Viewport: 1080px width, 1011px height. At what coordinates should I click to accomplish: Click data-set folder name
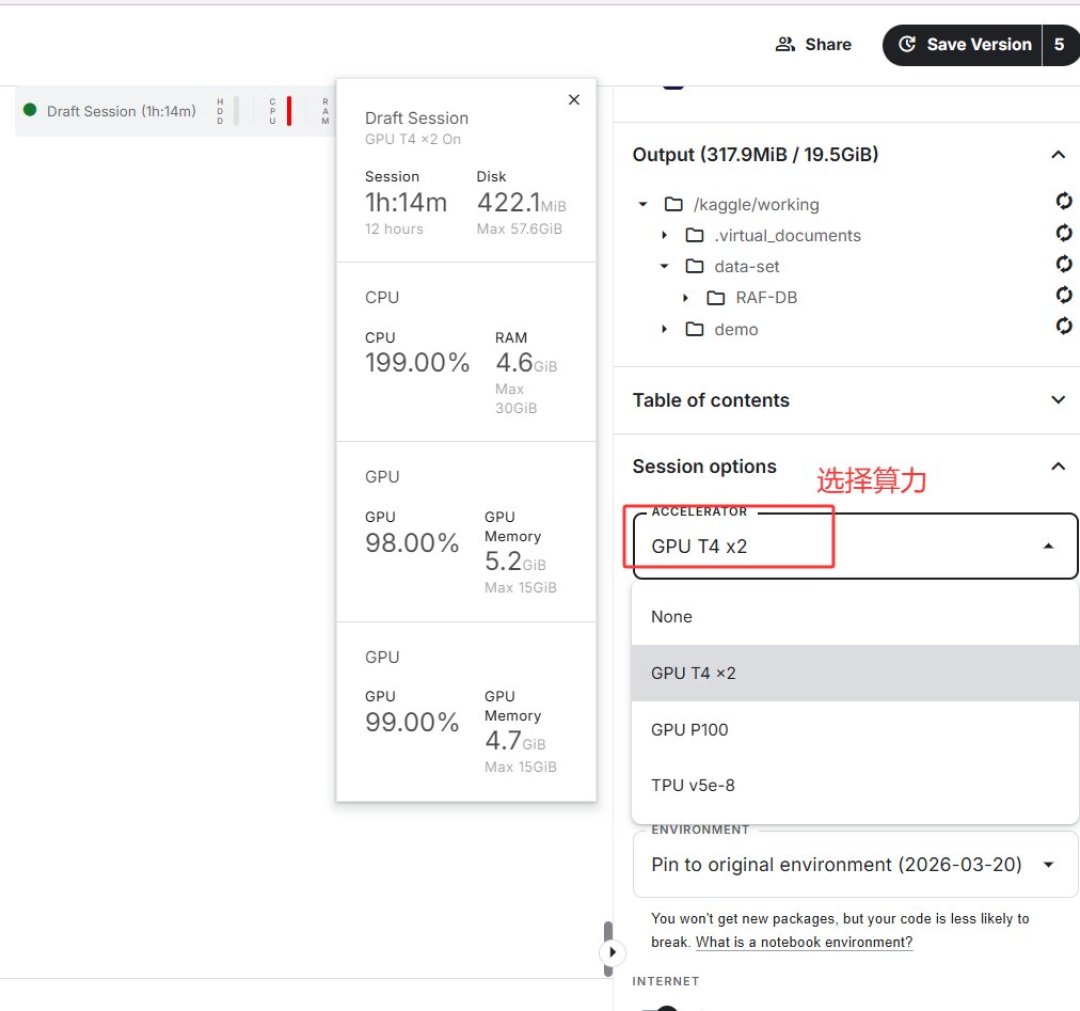coord(747,267)
